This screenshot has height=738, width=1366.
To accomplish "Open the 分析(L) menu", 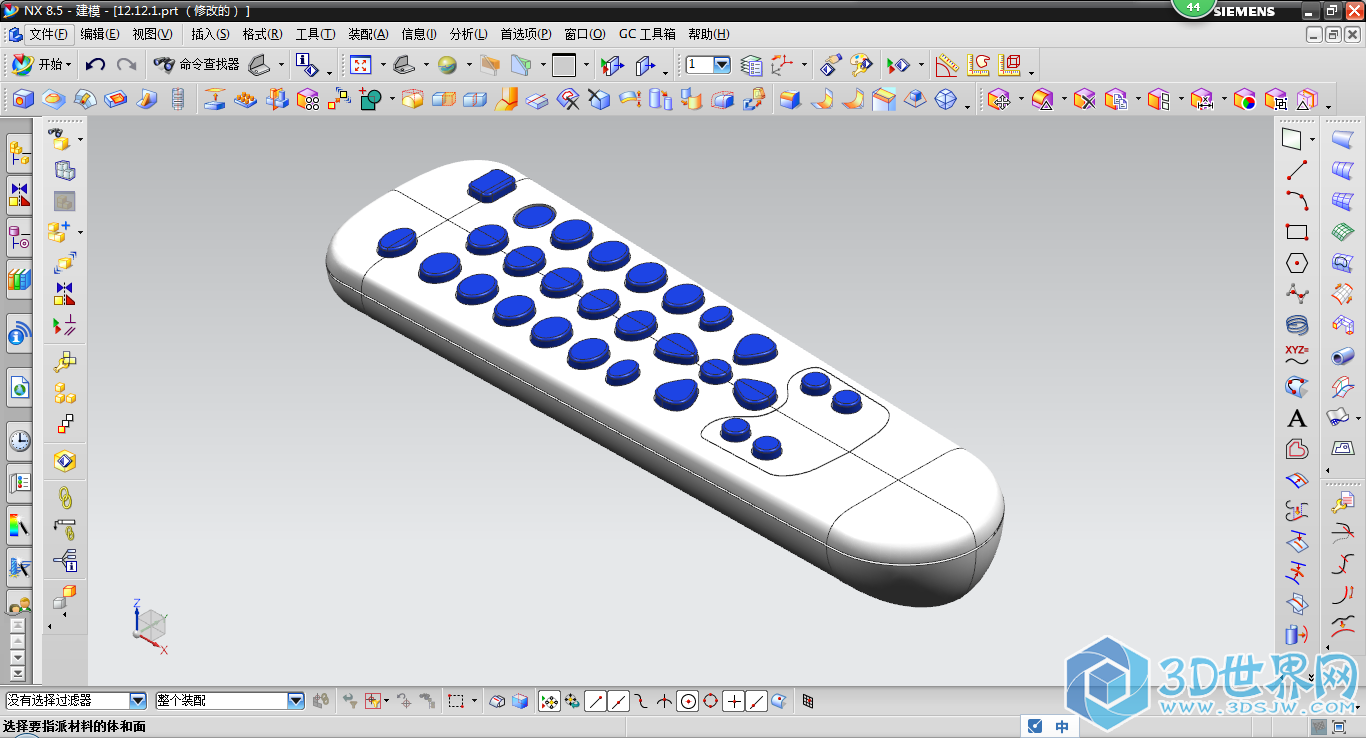I will [469, 34].
